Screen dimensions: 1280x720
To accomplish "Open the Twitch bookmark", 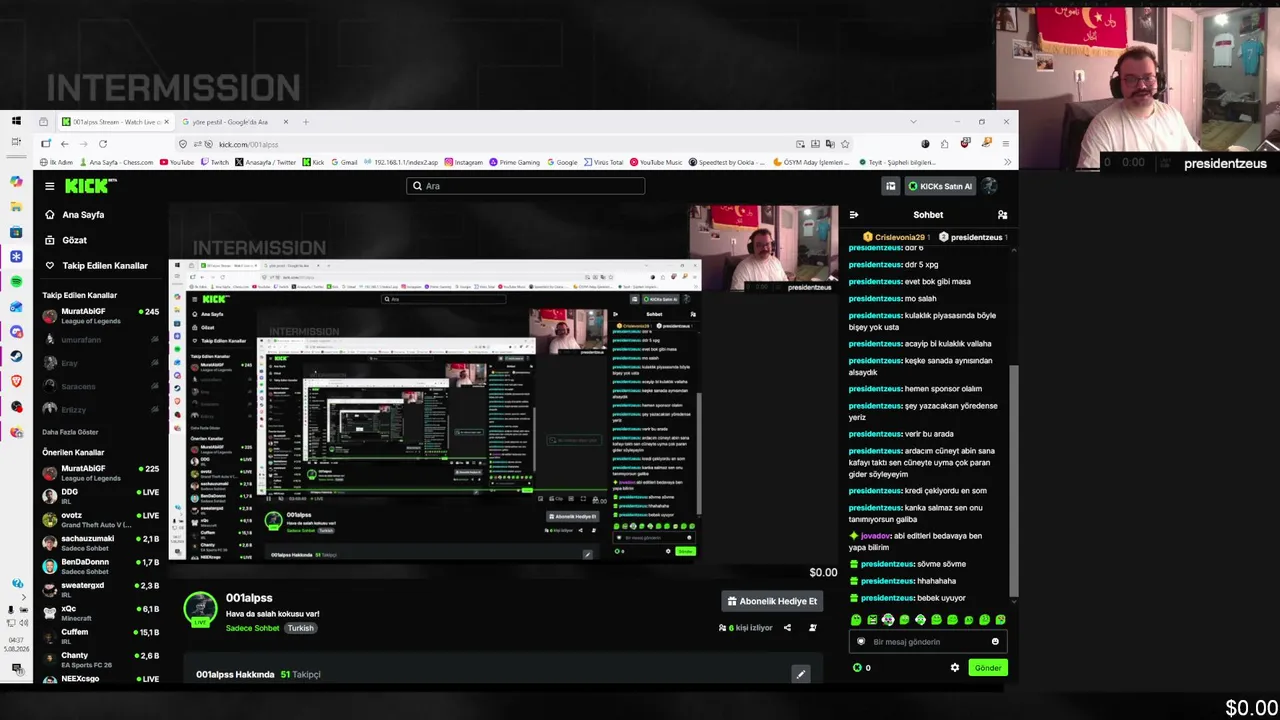I will tap(214, 162).
